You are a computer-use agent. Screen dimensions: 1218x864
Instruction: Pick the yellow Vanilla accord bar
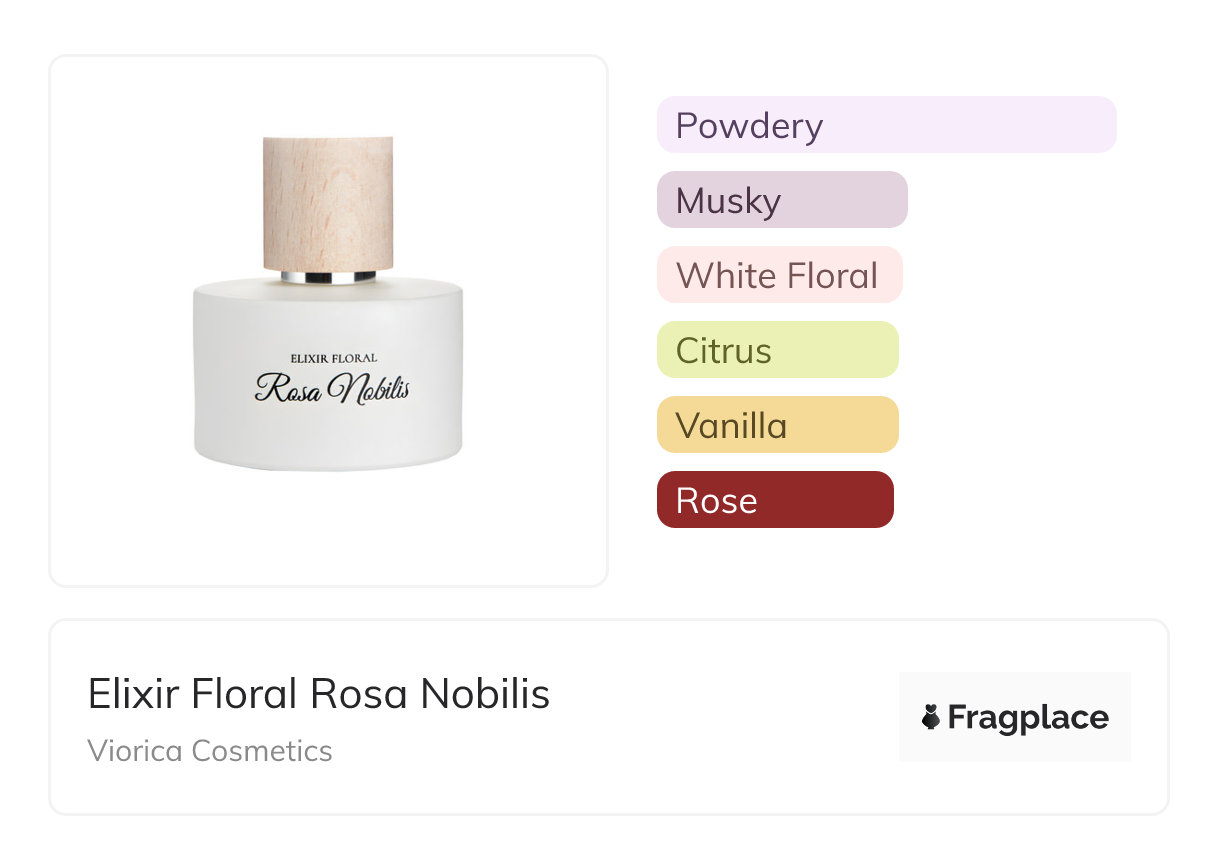coord(777,425)
